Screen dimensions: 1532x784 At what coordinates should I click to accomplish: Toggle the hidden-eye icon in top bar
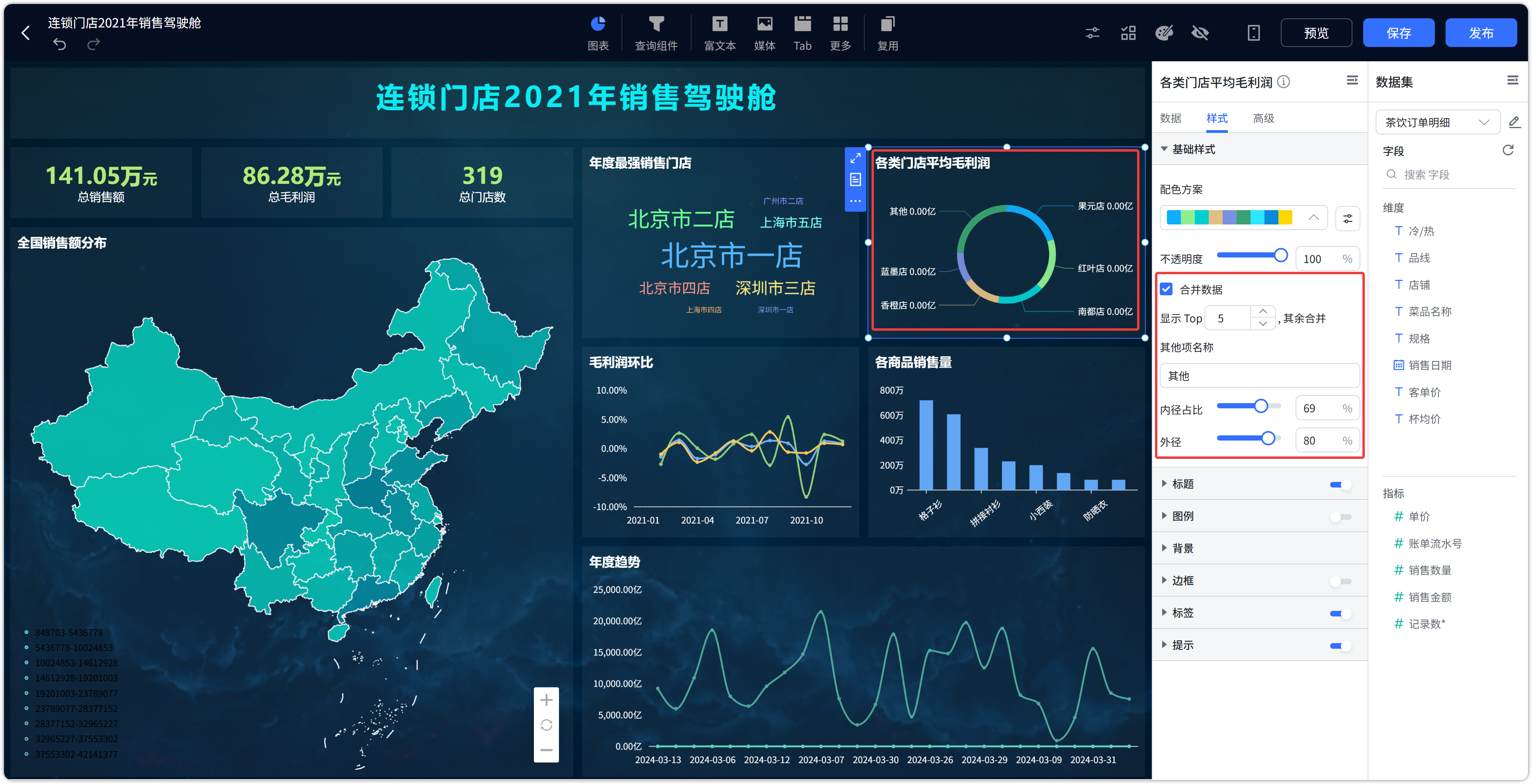tap(1200, 33)
